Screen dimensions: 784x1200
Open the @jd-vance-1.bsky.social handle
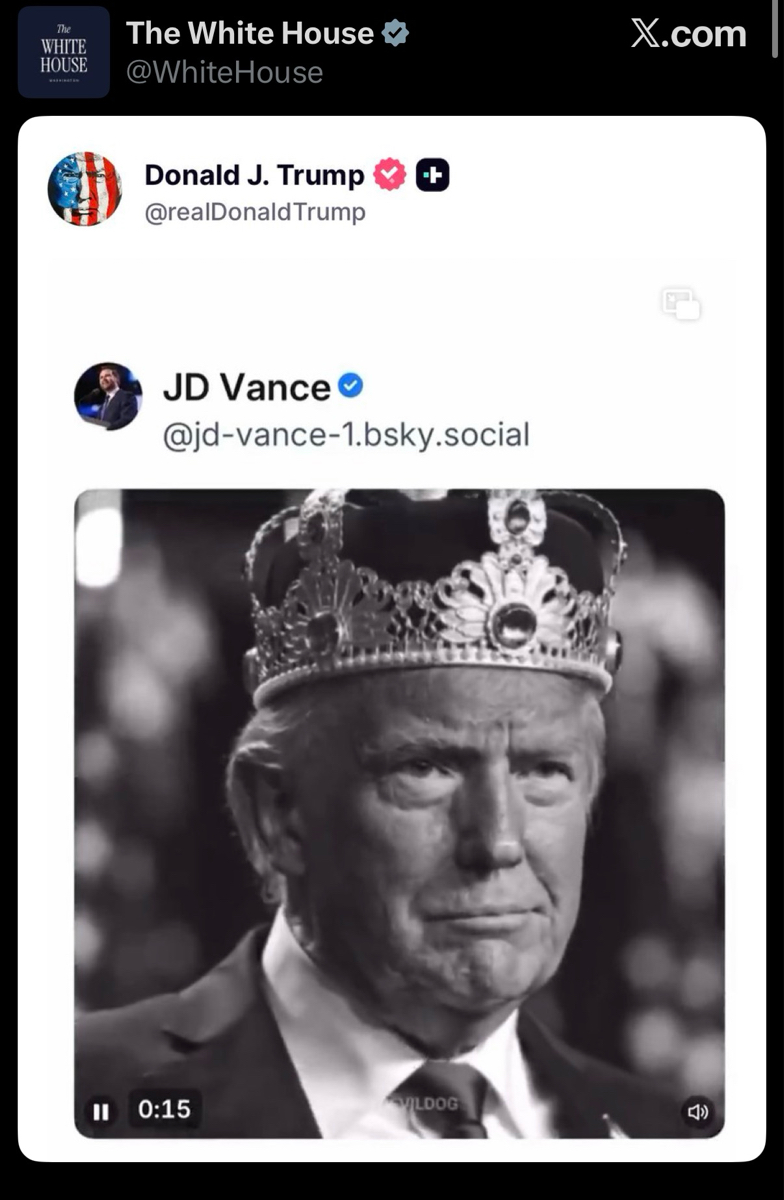pyautogui.click(x=345, y=435)
